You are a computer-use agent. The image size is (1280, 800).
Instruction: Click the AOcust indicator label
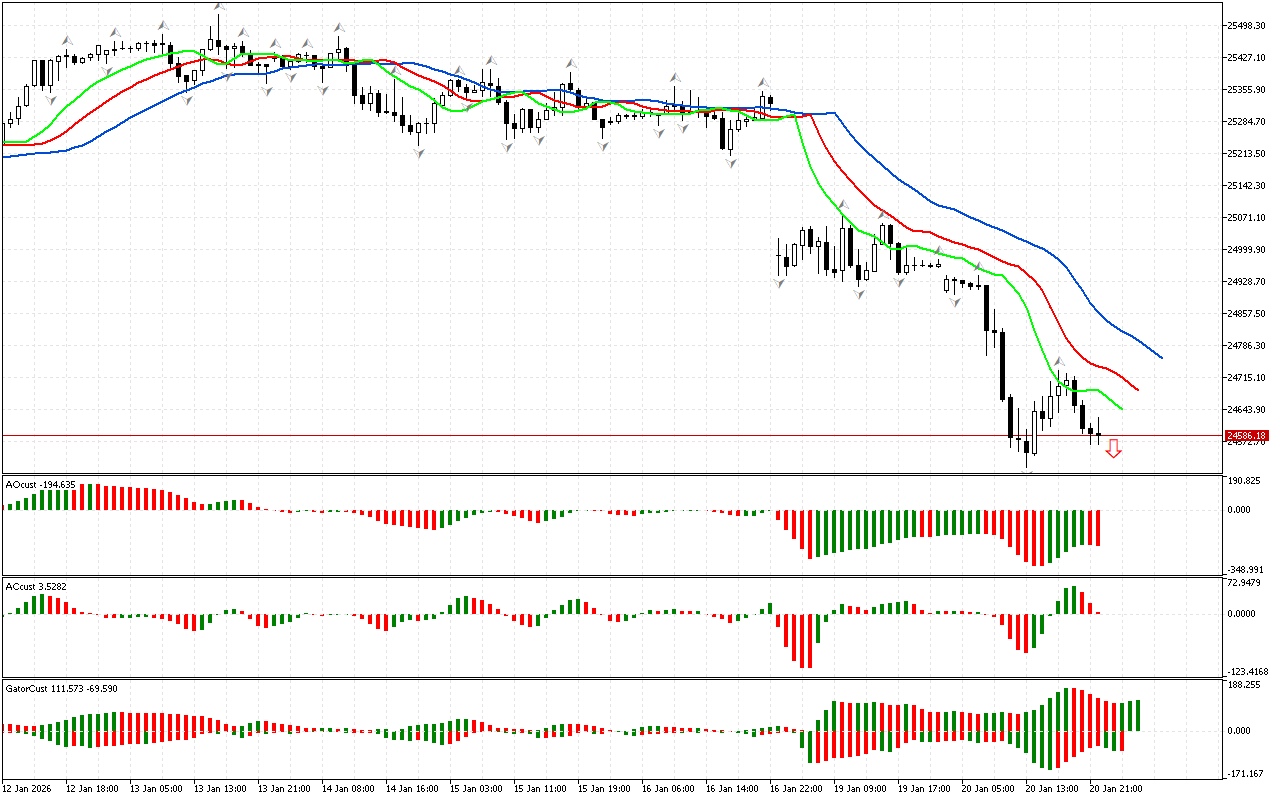[x=40, y=485]
